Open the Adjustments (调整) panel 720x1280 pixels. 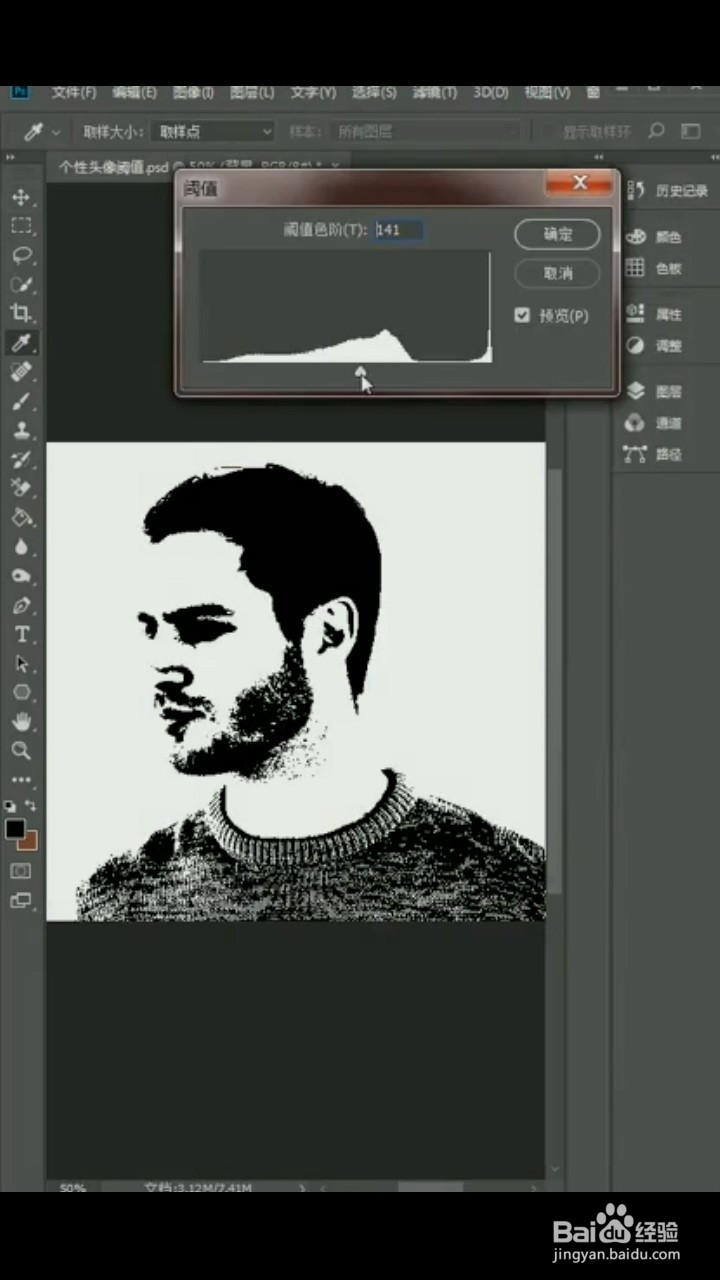point(655,345)
